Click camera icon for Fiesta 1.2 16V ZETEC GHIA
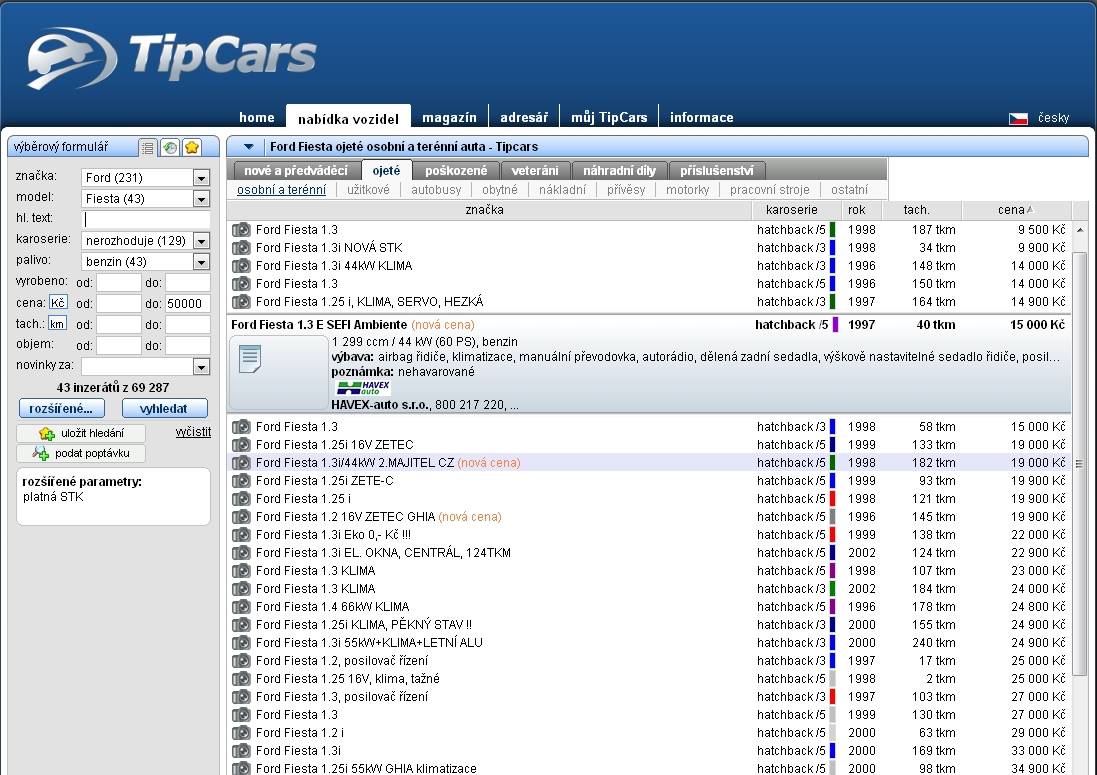This screenshot has height=775, width=1097. coord(241,517)
